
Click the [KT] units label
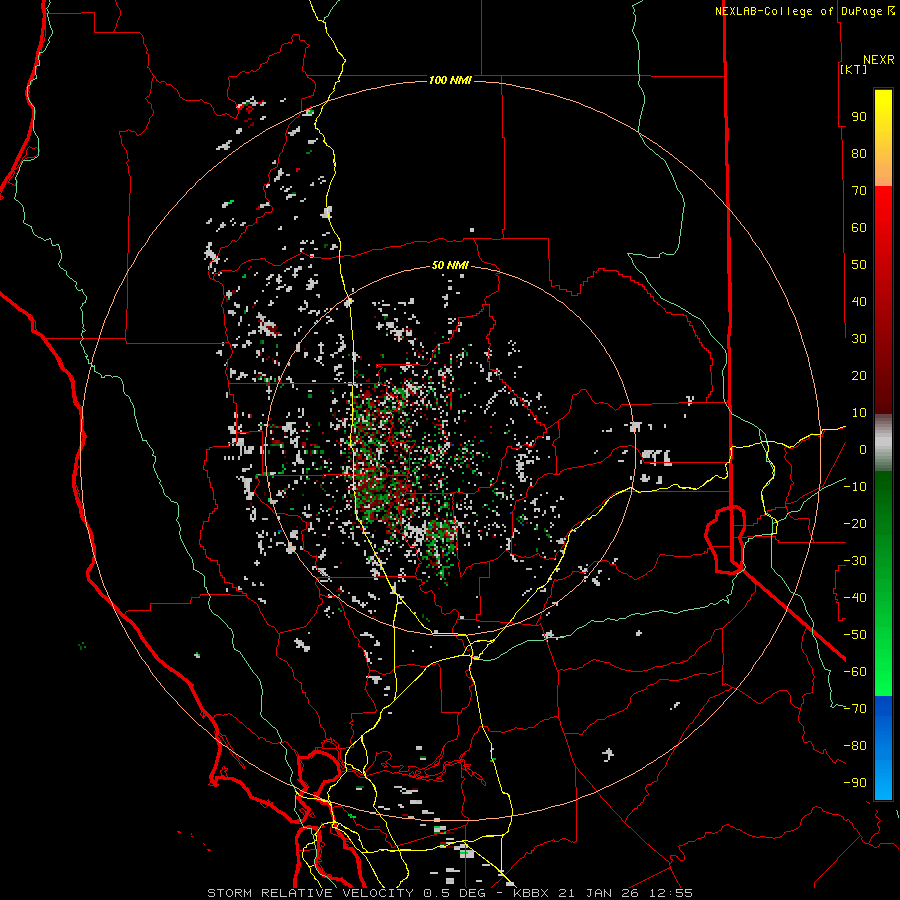point(854,69)
